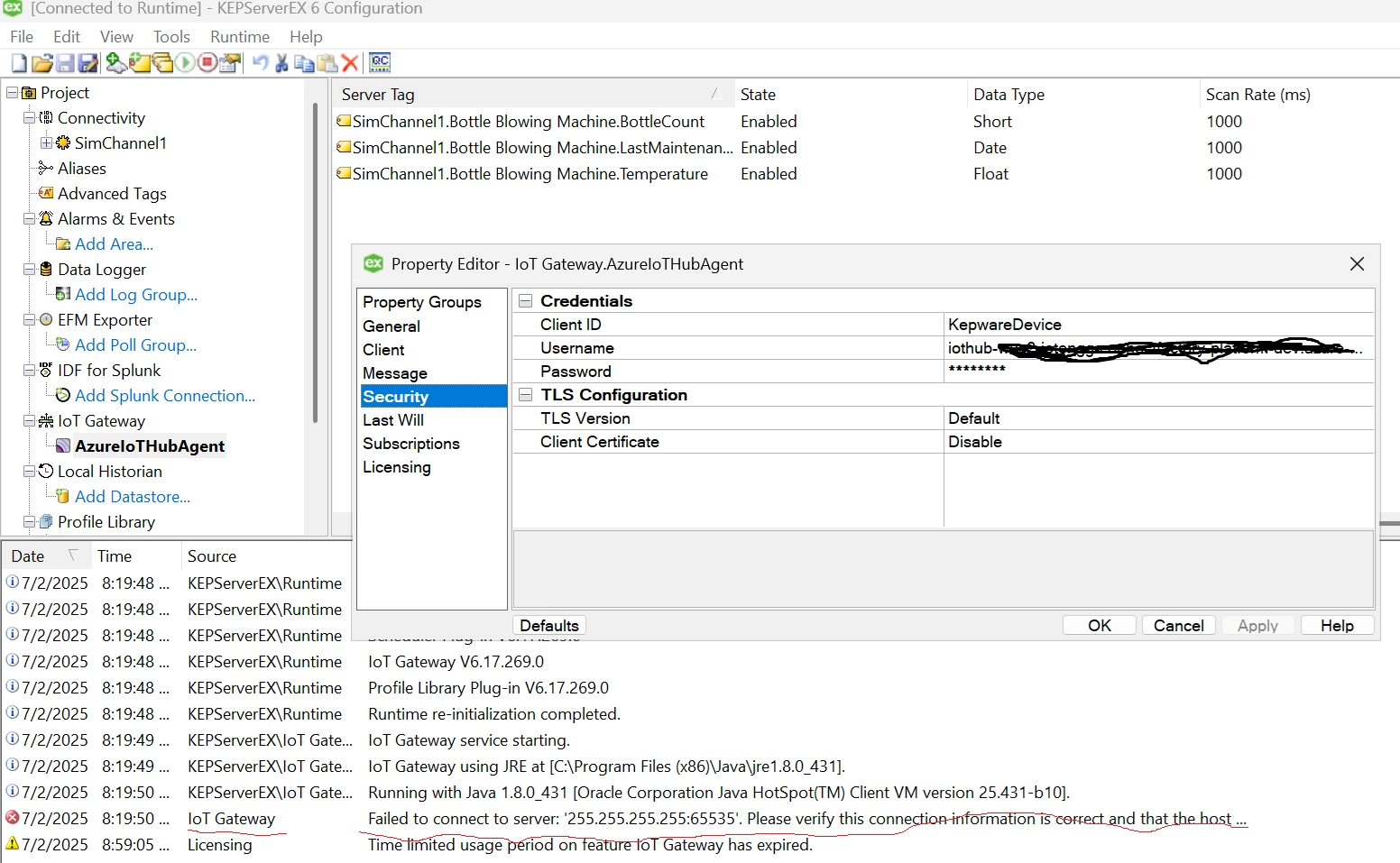This screenshot has width=1400, height=863.
Task: Click the red error icon on IoT Gateway log row
Action: point(13,818)
